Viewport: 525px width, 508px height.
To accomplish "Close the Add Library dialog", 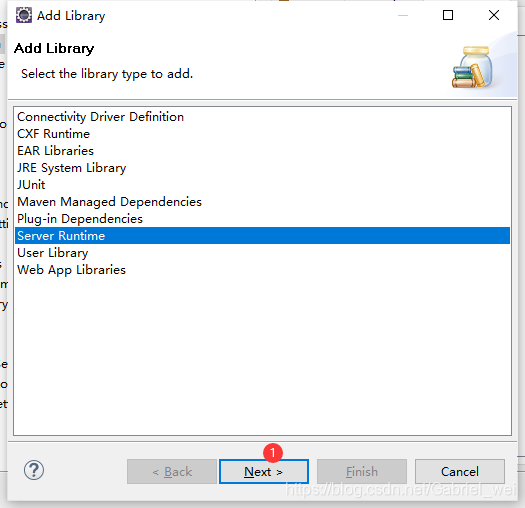I will pyautogui.click(x=494, y=15).
